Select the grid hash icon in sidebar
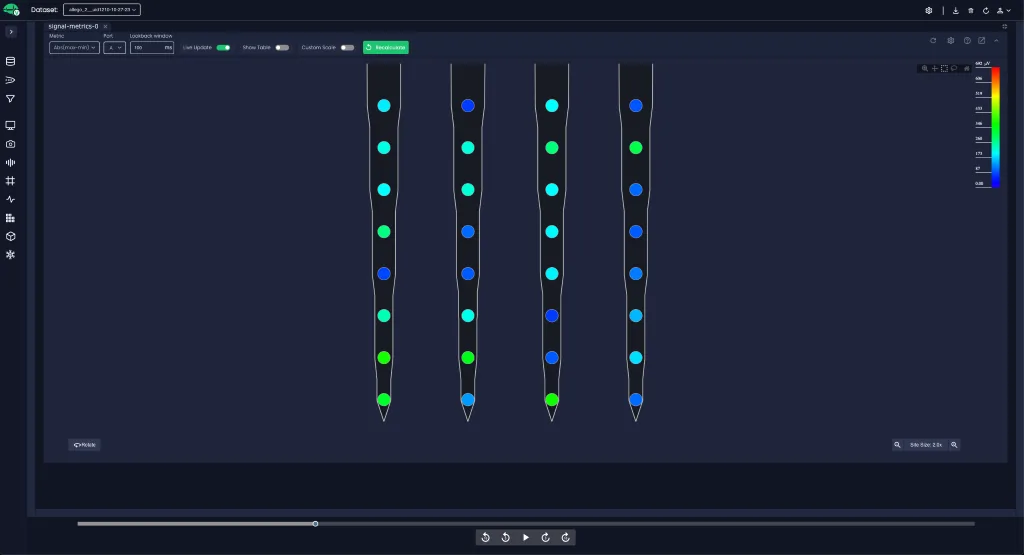 point(10,181)
